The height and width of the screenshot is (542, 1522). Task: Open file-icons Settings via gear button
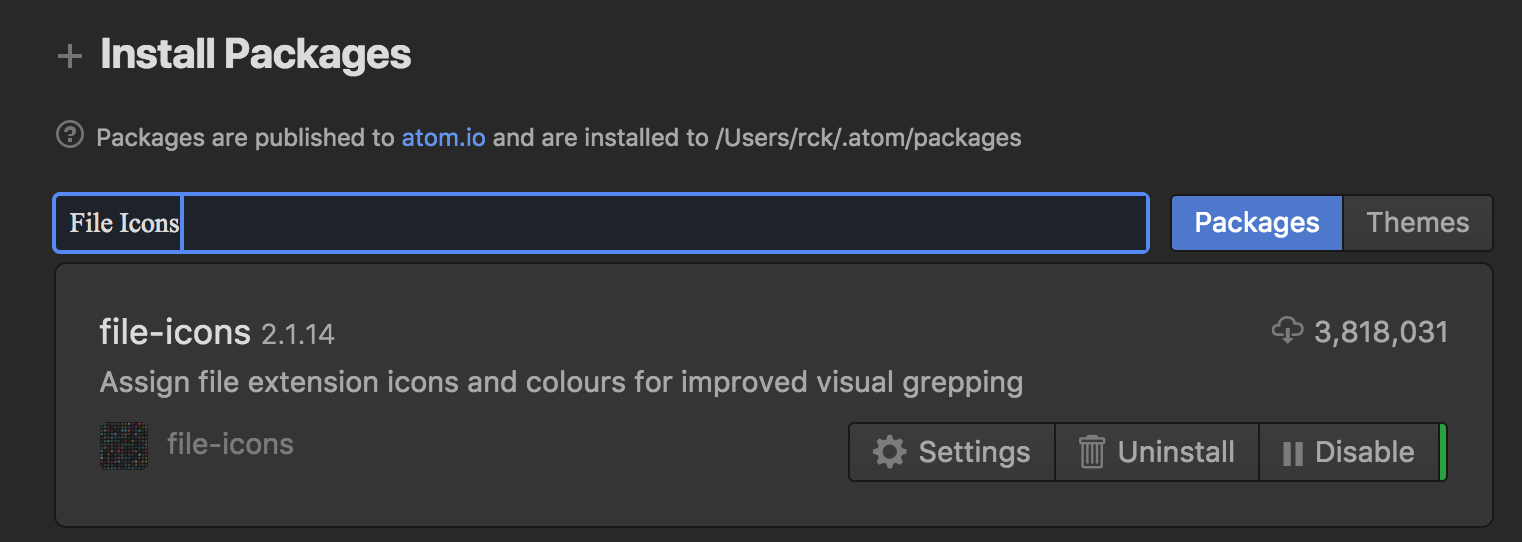point(952,452)
